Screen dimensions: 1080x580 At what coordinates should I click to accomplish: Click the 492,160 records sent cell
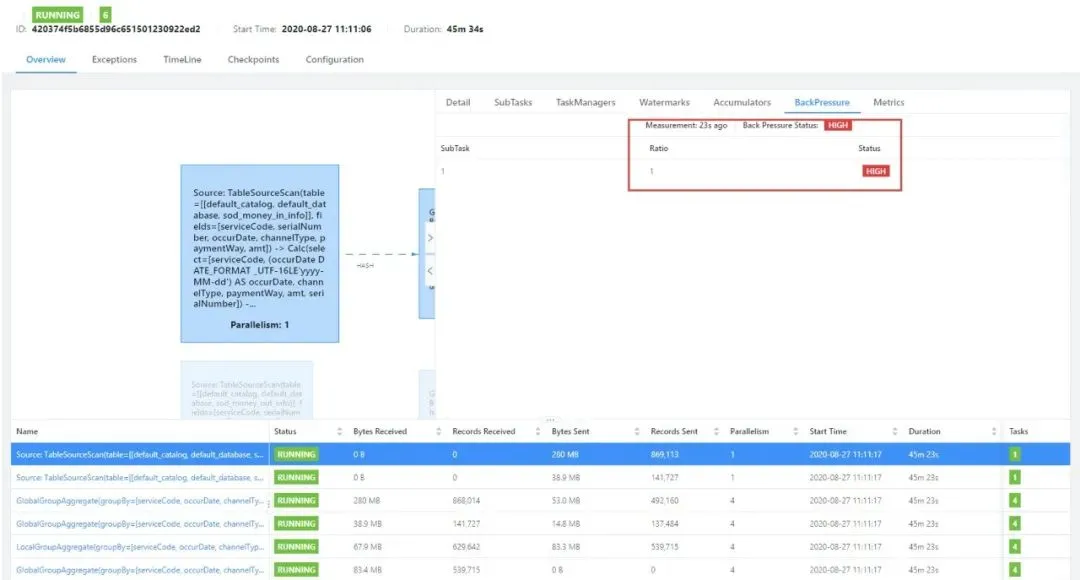point(664,501)
